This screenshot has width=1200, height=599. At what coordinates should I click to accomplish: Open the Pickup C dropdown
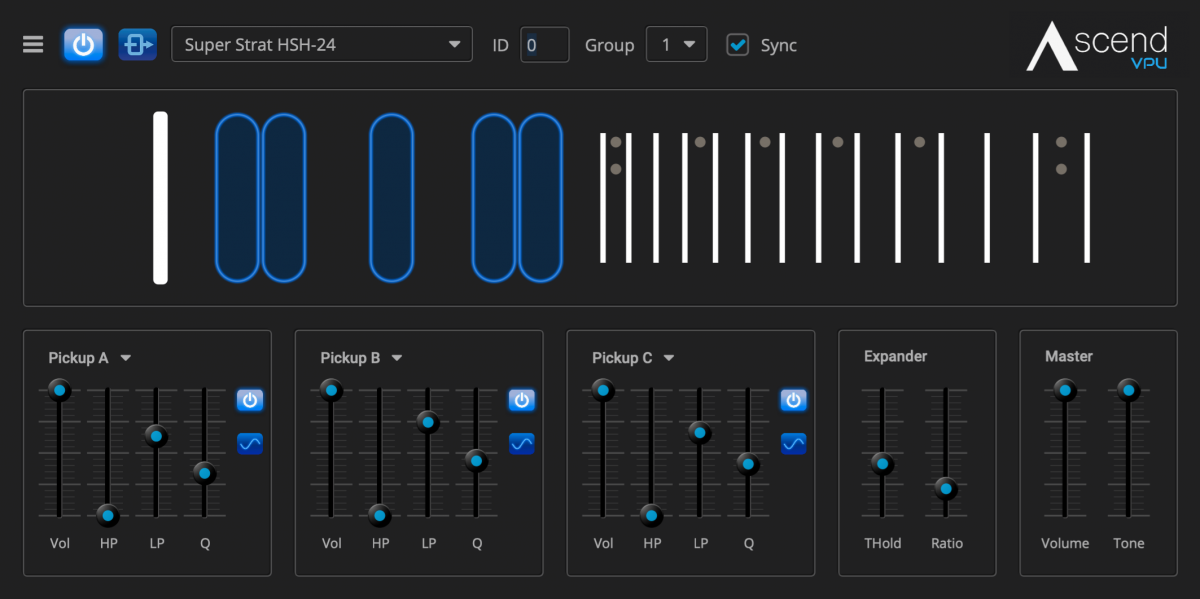click(x=634, y=358)
